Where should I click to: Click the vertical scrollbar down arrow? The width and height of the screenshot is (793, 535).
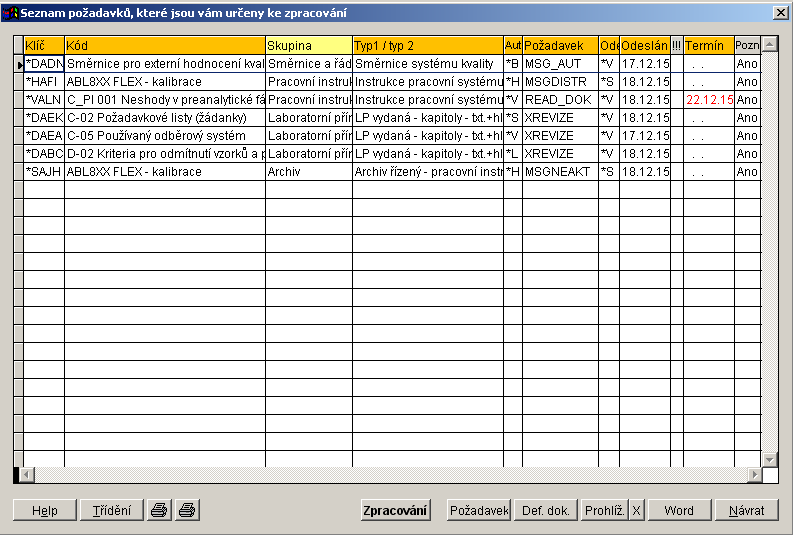pos(769,459)
